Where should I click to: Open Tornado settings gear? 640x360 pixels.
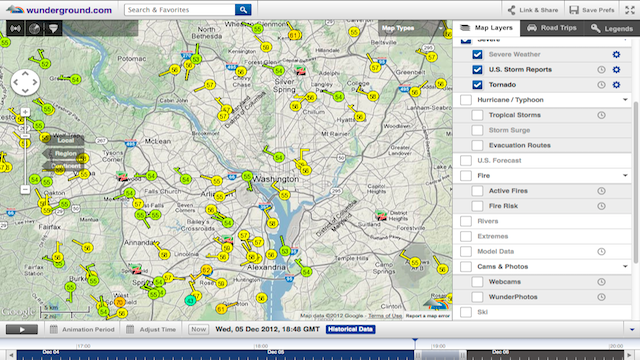(616, 84)
